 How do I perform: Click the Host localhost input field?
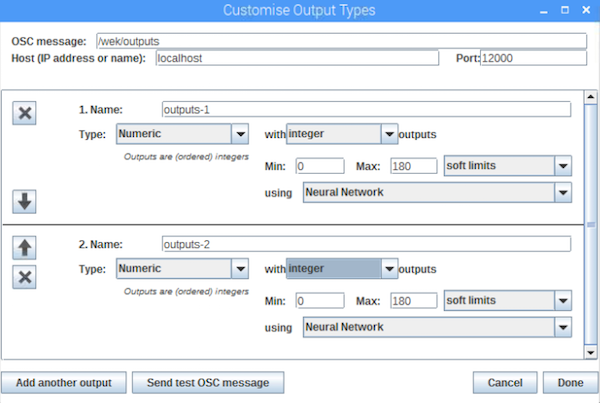297,58
